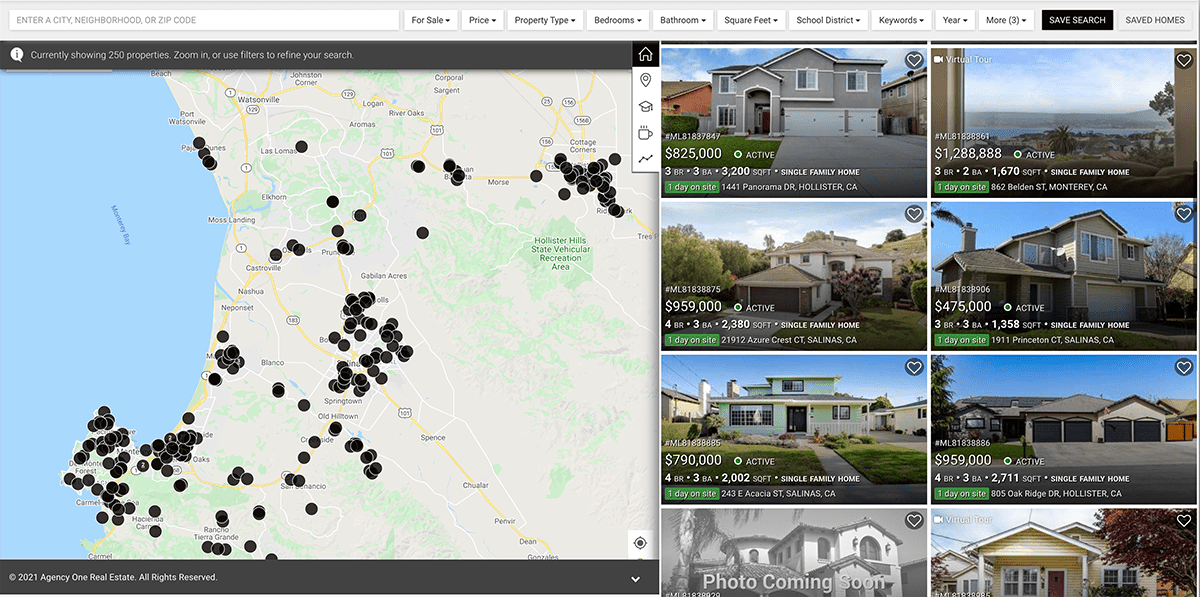
Task: Click the map marker beside Las Lomas
Action: (301, 146)
